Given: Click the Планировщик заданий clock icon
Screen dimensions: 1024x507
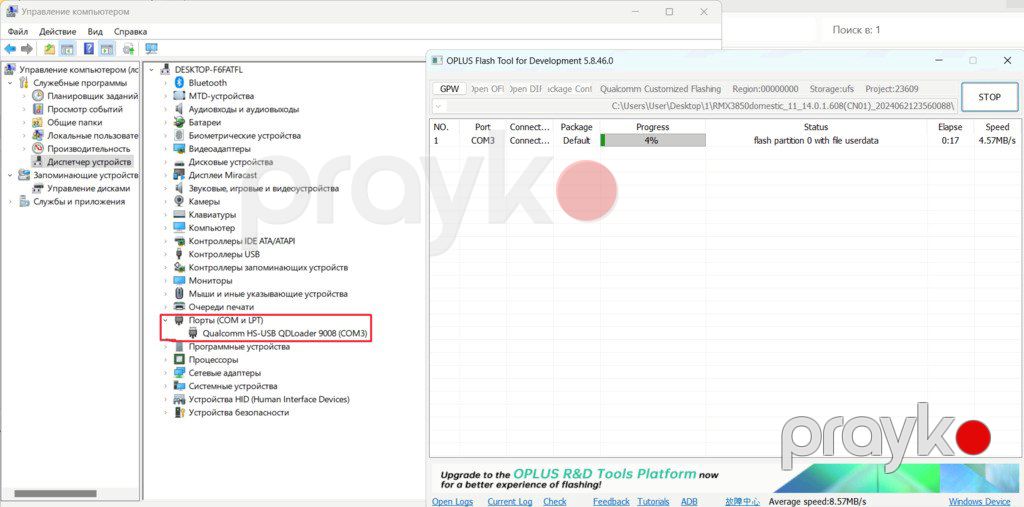Looking at the screenshot, I should (x=38, y=96).
